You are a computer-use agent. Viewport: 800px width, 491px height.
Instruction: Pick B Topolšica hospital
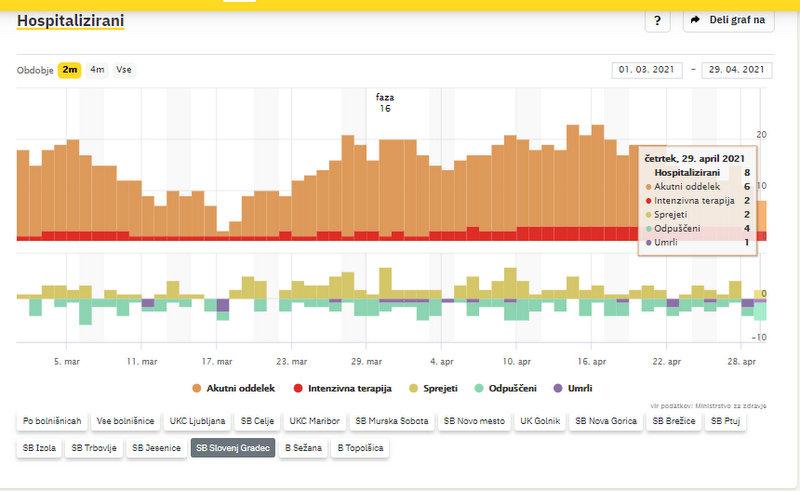(x=360, y=449)
